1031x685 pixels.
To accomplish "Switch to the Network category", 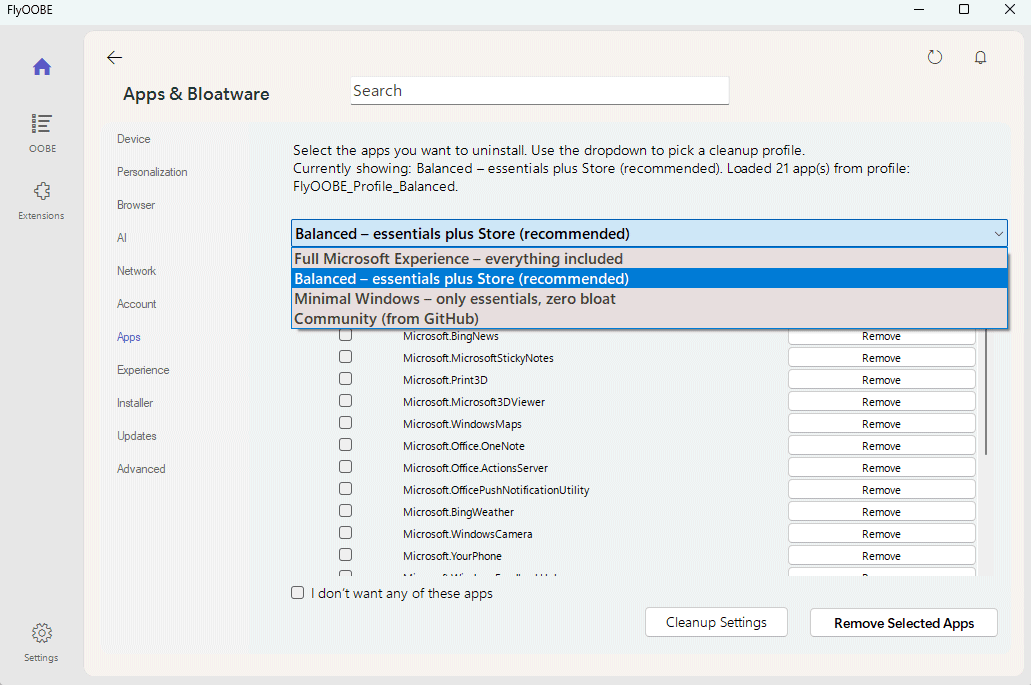I will (137, 271).
